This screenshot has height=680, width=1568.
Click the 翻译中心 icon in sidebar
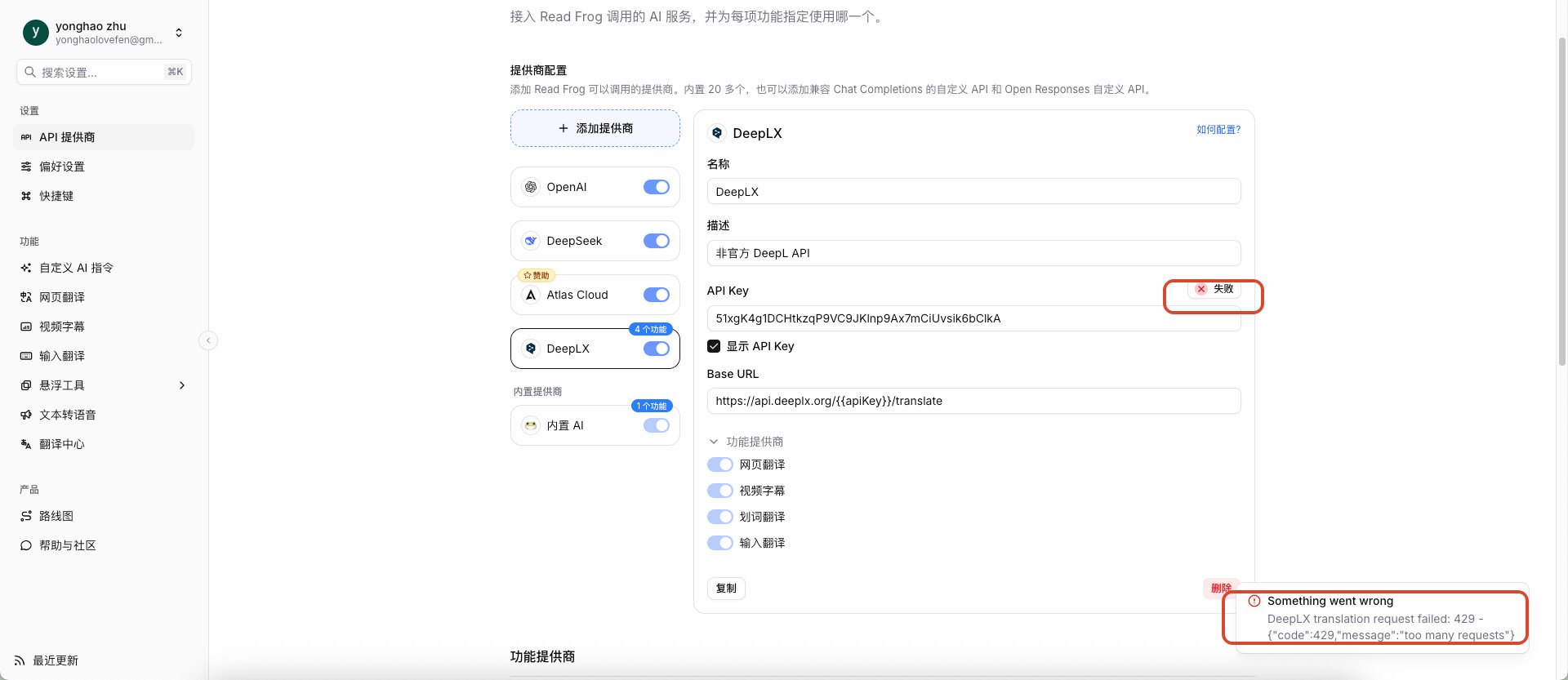pos(26,444)
